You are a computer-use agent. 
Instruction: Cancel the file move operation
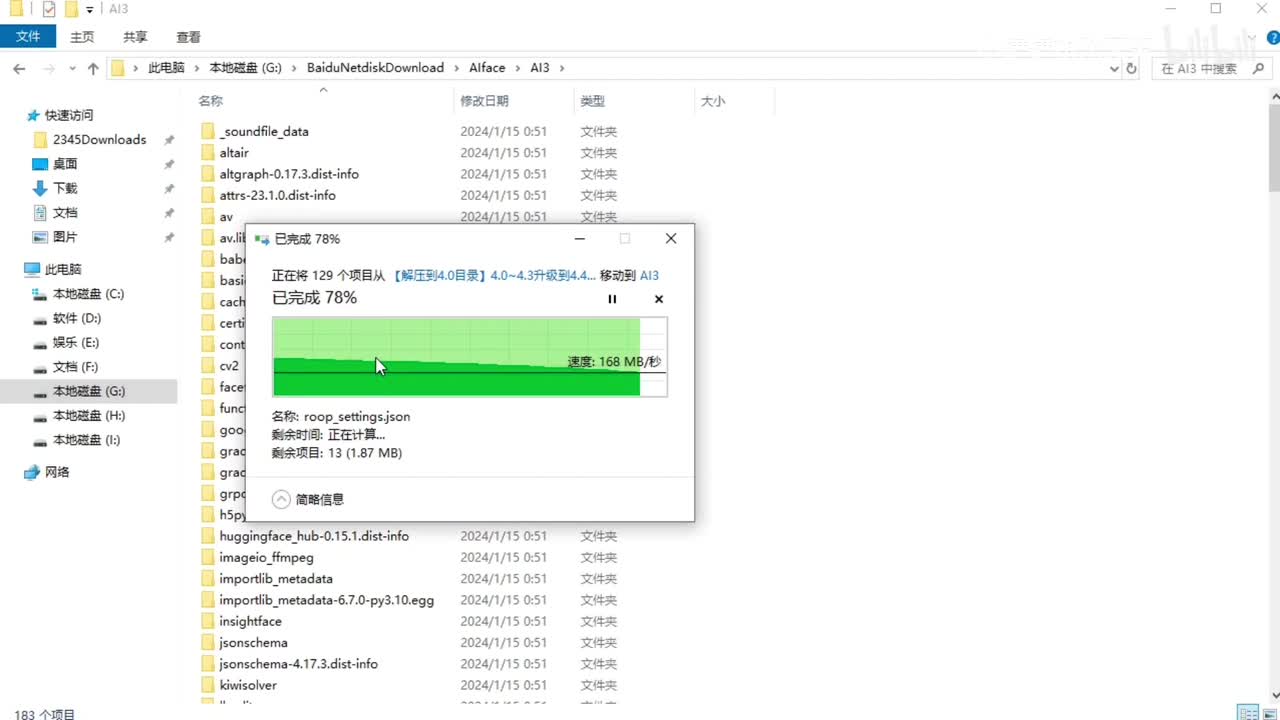[x=658, y=299]
